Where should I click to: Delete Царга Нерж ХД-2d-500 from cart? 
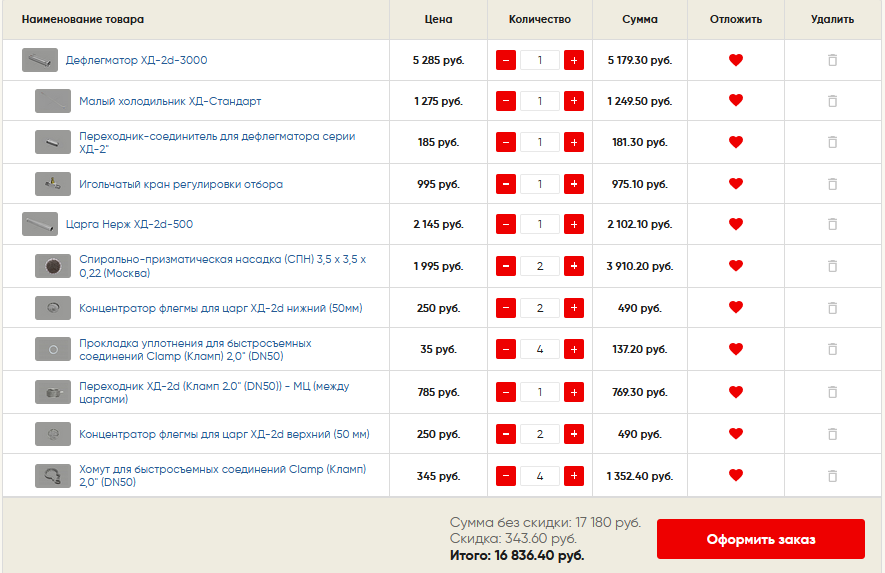(832, 224)
